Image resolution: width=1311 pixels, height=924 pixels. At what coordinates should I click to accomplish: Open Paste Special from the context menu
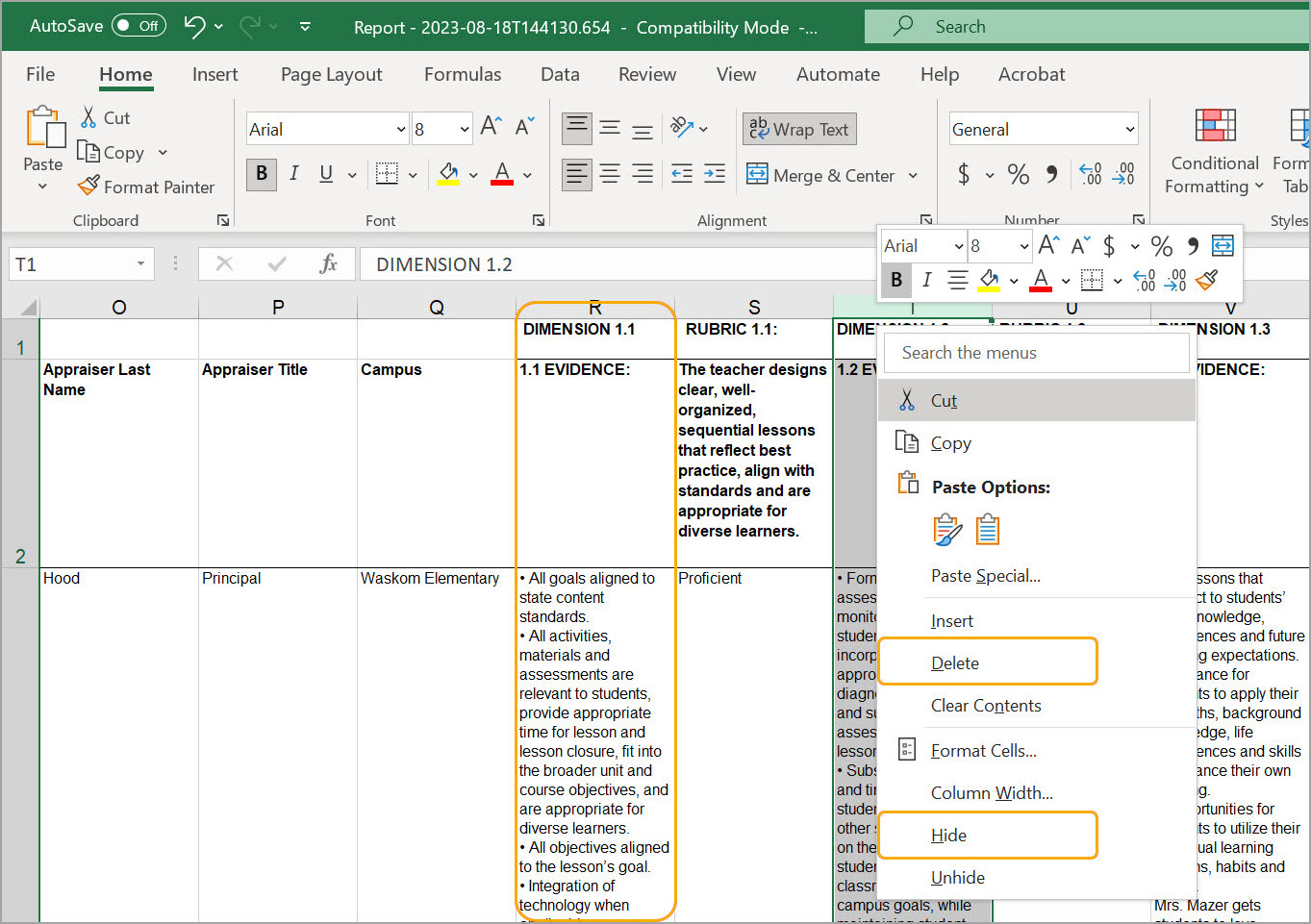tap(986, 575)
